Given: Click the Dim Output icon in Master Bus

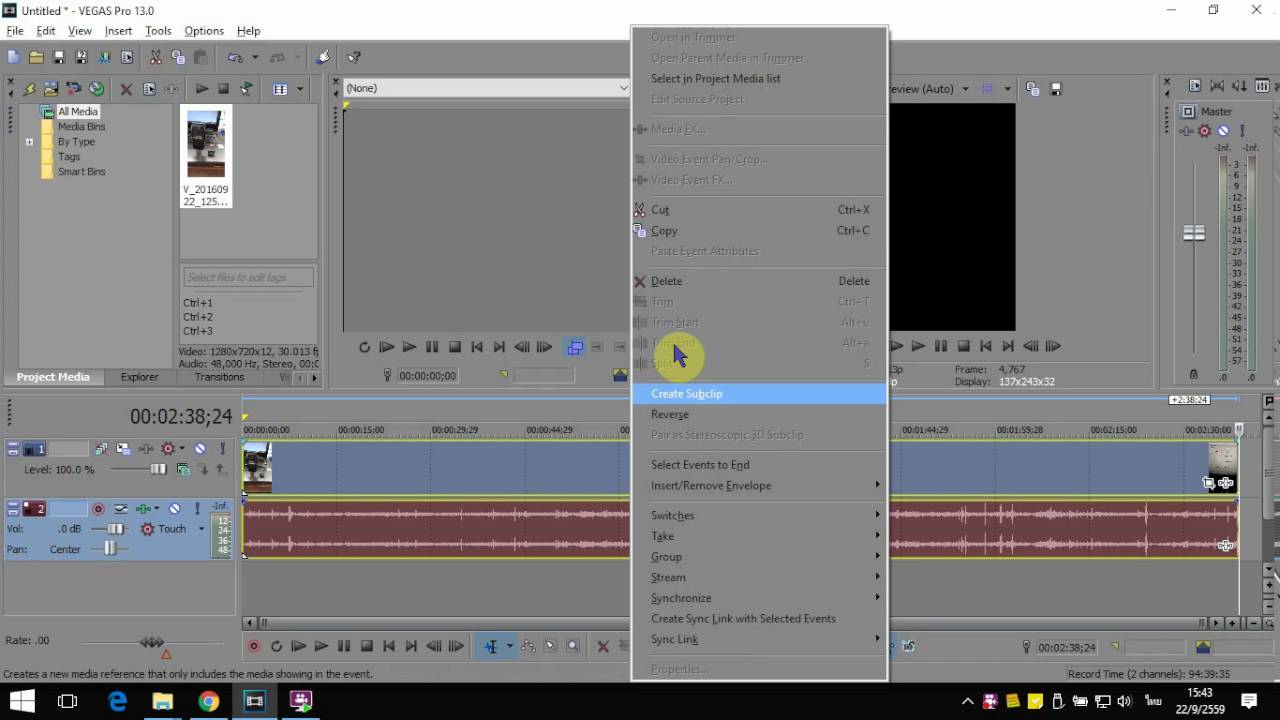Looking at the screenshot, I should pyautogui.click(x=1239, y=87).
